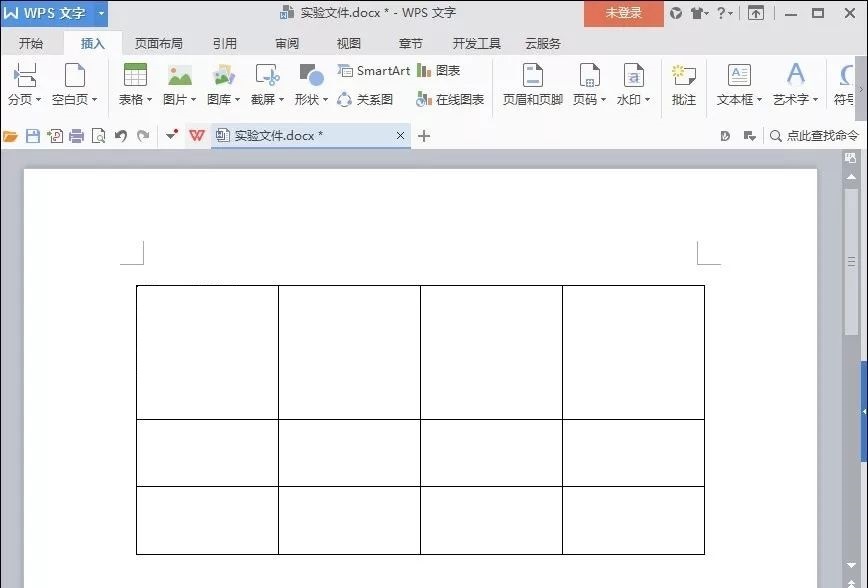This screenshot has height=588, width=868.
Task: Switch to the 视图 ribbon tab
Action: tap(349, 43)
